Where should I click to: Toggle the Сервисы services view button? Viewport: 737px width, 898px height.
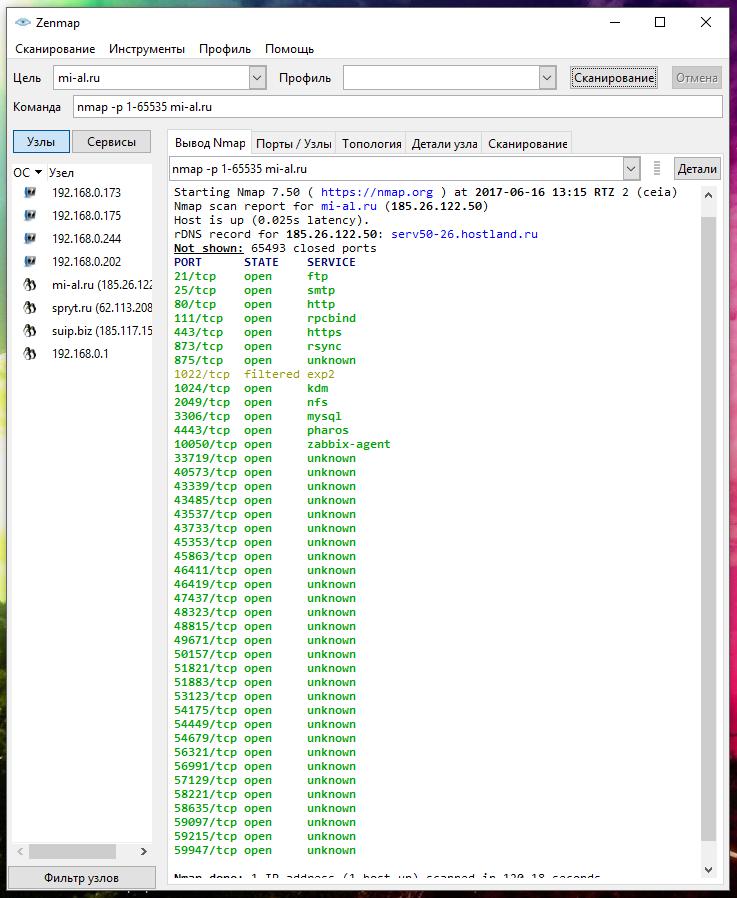click(x=112, y=142)
